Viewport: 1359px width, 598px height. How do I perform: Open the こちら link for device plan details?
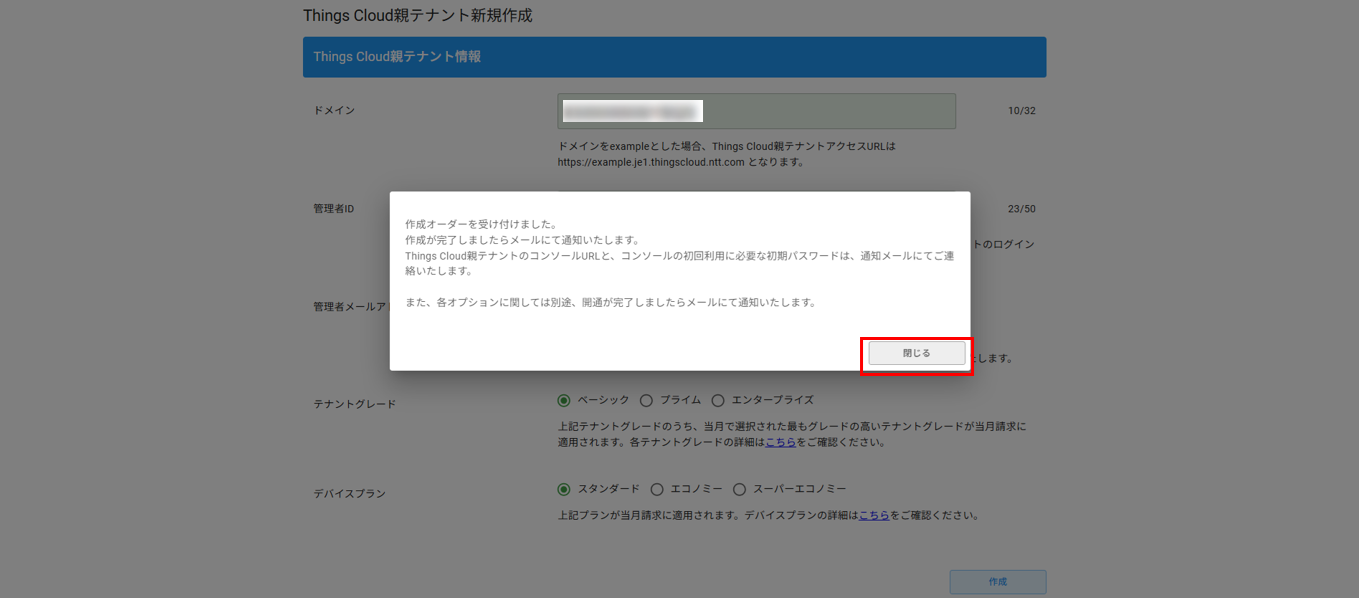coord(874,516)
